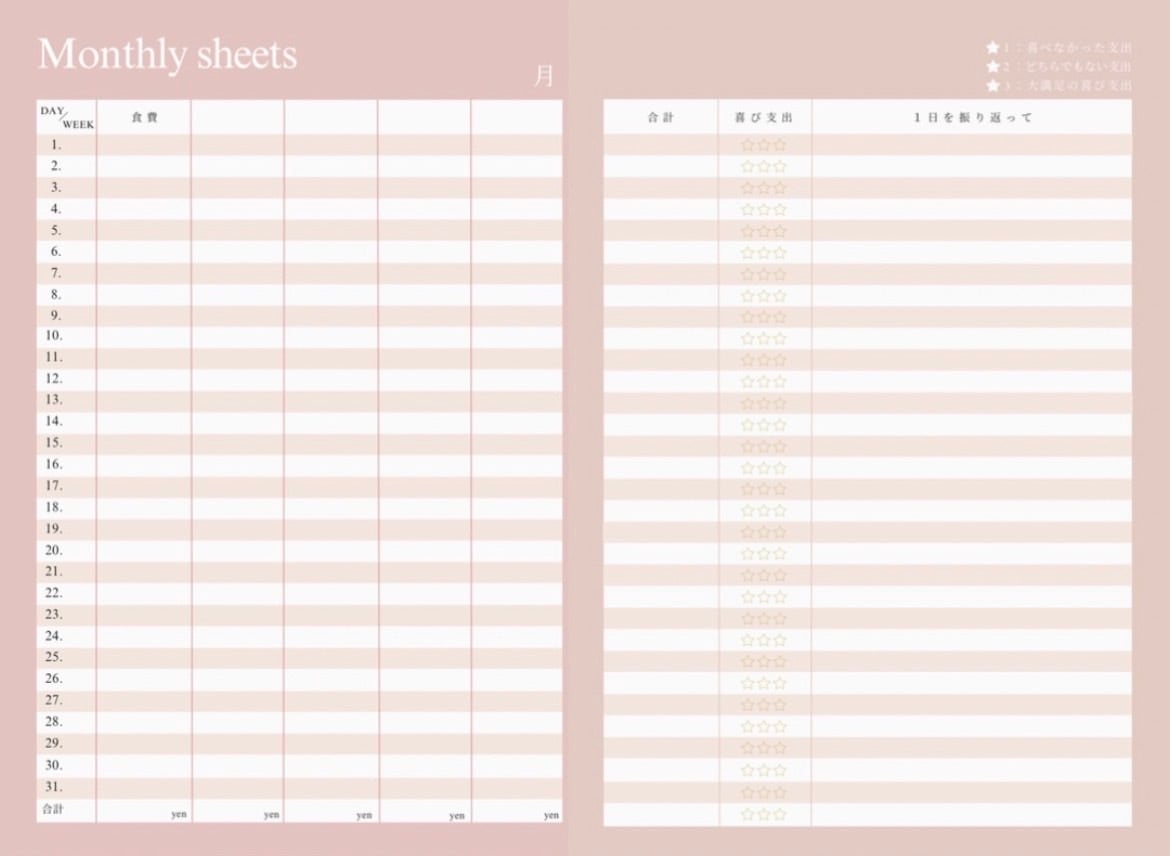This screenshot has height=856, width=1170.
Task: Click the day 15 row label
Action: click(x=55, y=443)
